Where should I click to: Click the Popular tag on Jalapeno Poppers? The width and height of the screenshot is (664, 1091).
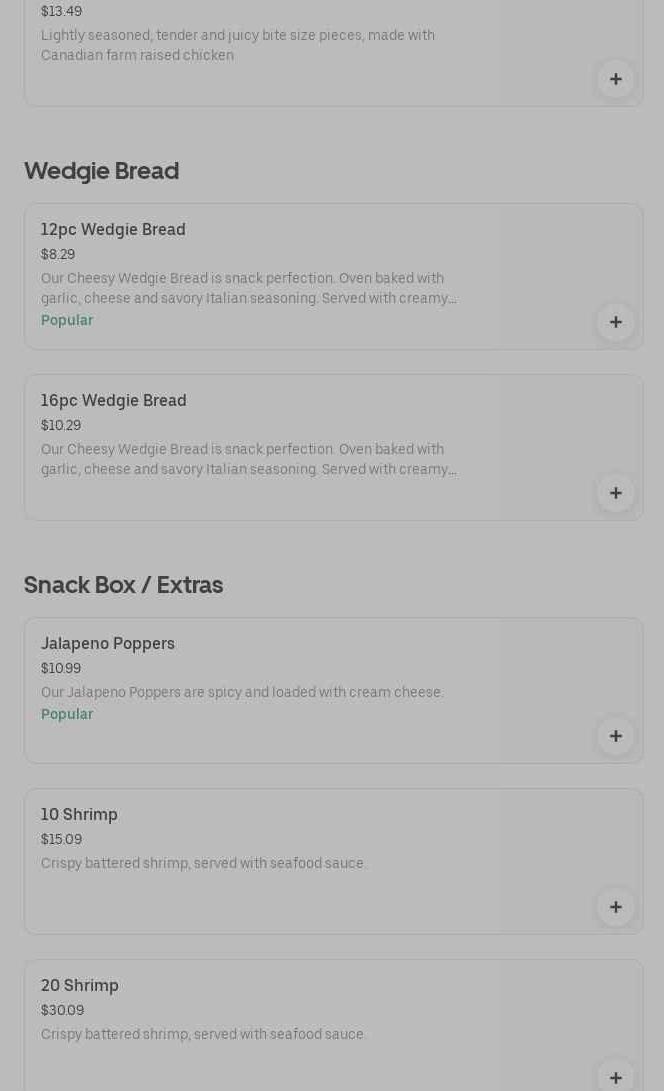(x=67, y=715)
